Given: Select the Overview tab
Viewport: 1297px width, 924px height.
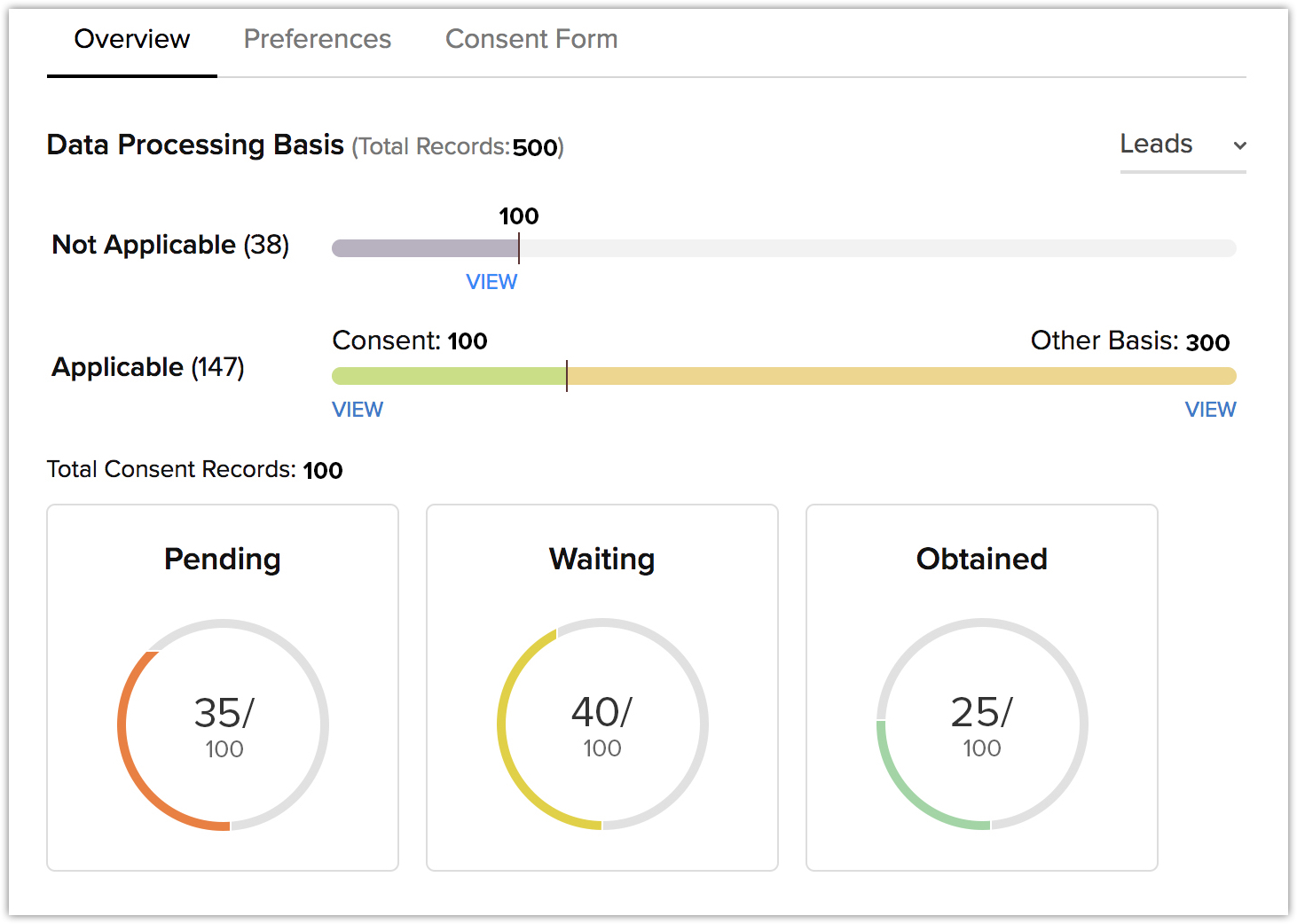Looking at the screenshot, I should (x=131, y=39).
